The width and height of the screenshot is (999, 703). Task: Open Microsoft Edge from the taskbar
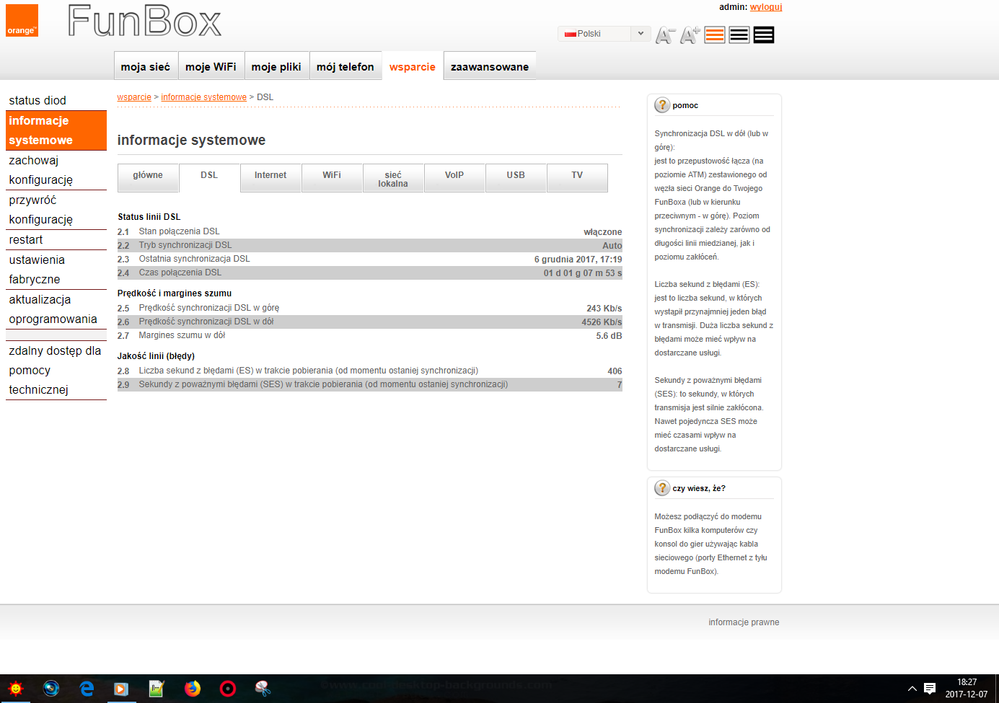click(x=87, y=688)
